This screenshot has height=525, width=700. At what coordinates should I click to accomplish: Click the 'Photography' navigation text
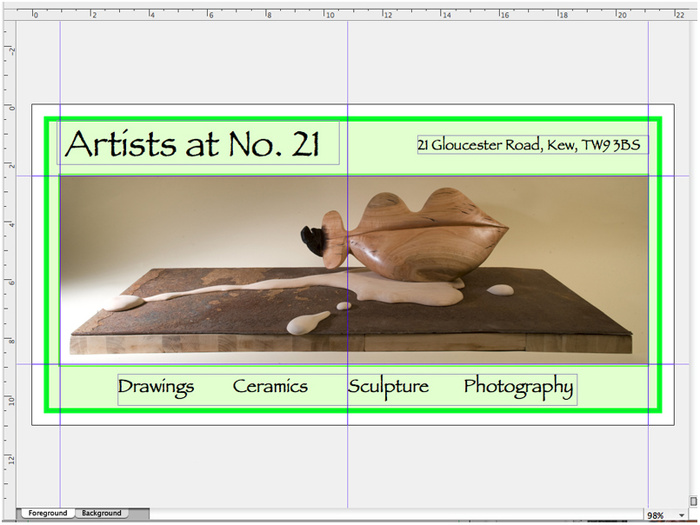[x=518, y=387]
